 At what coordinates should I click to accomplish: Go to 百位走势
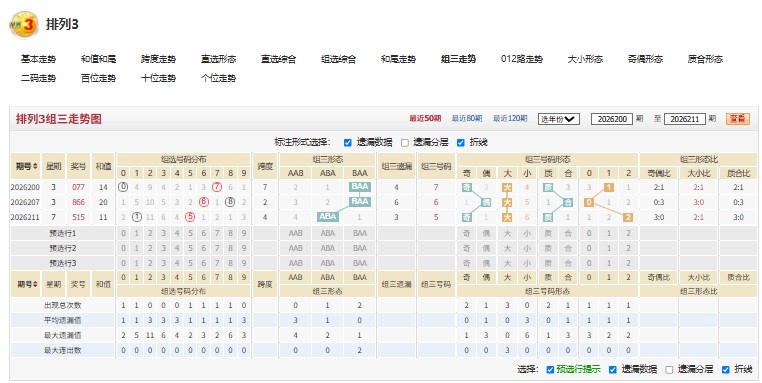coord(98,78)
